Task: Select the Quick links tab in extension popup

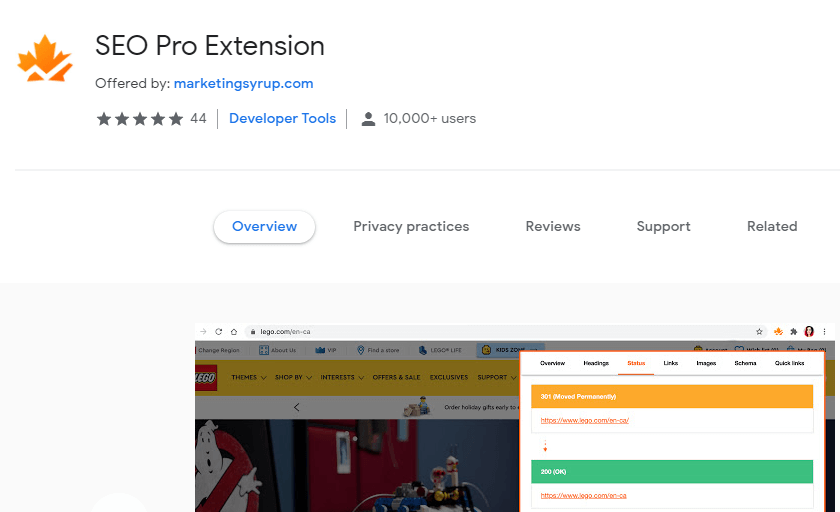Action: pos(789,363)
